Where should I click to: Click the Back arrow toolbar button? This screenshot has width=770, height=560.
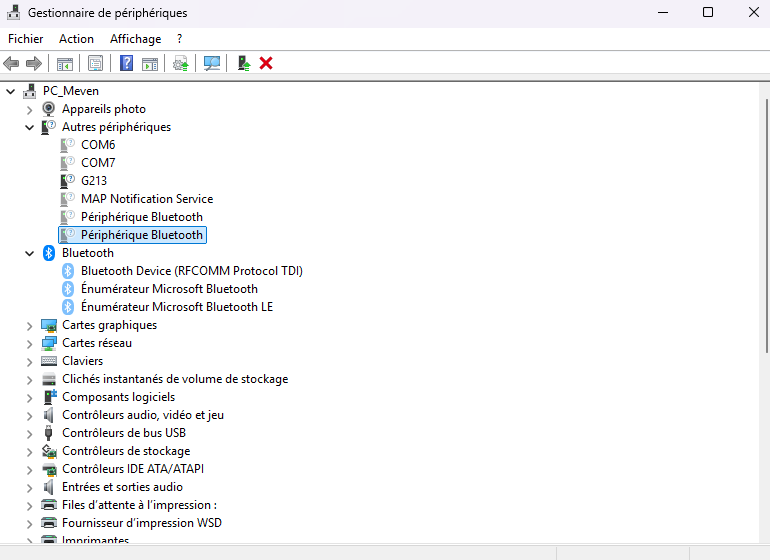coord(11,63)
